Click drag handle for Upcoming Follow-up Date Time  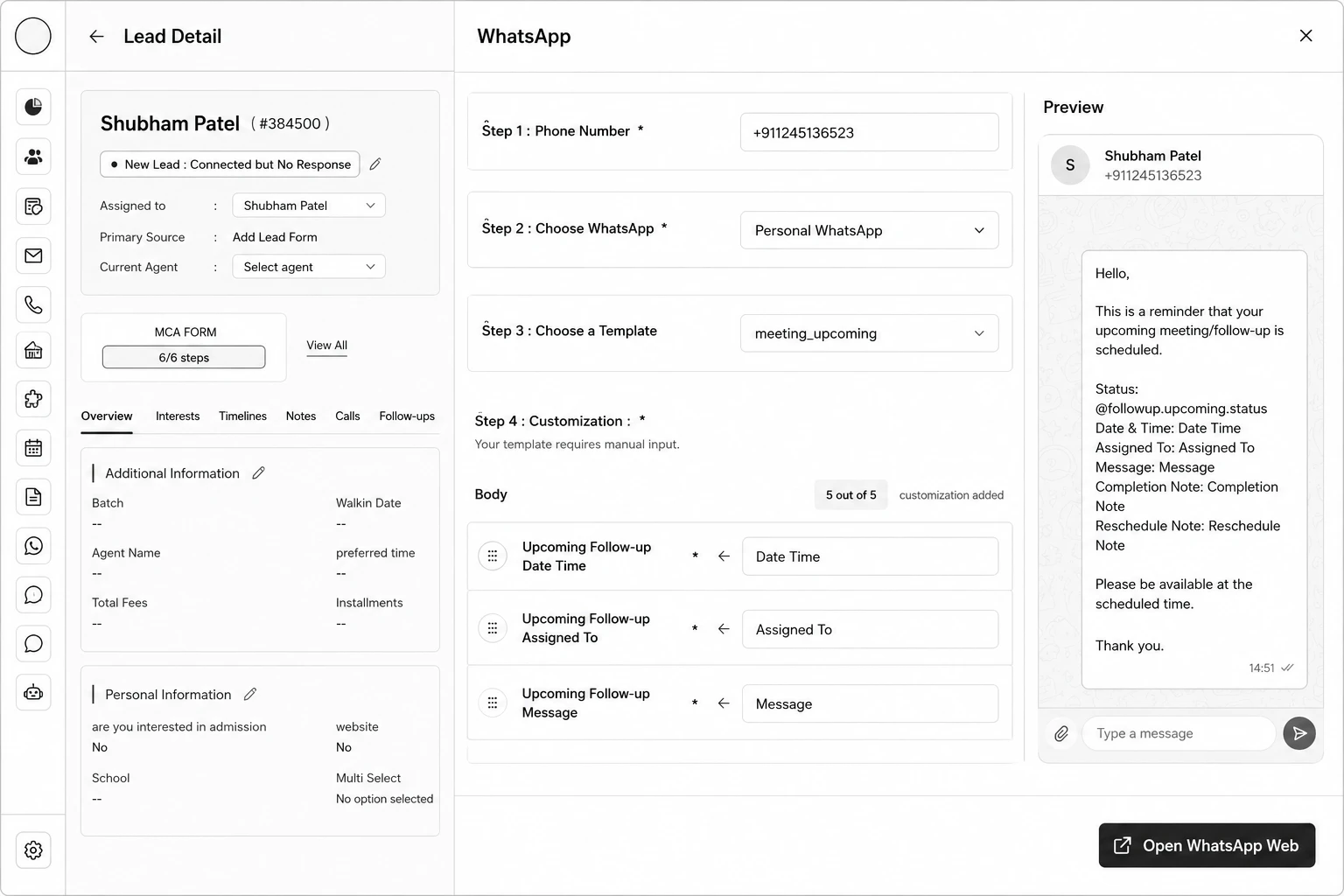point(493,556)
